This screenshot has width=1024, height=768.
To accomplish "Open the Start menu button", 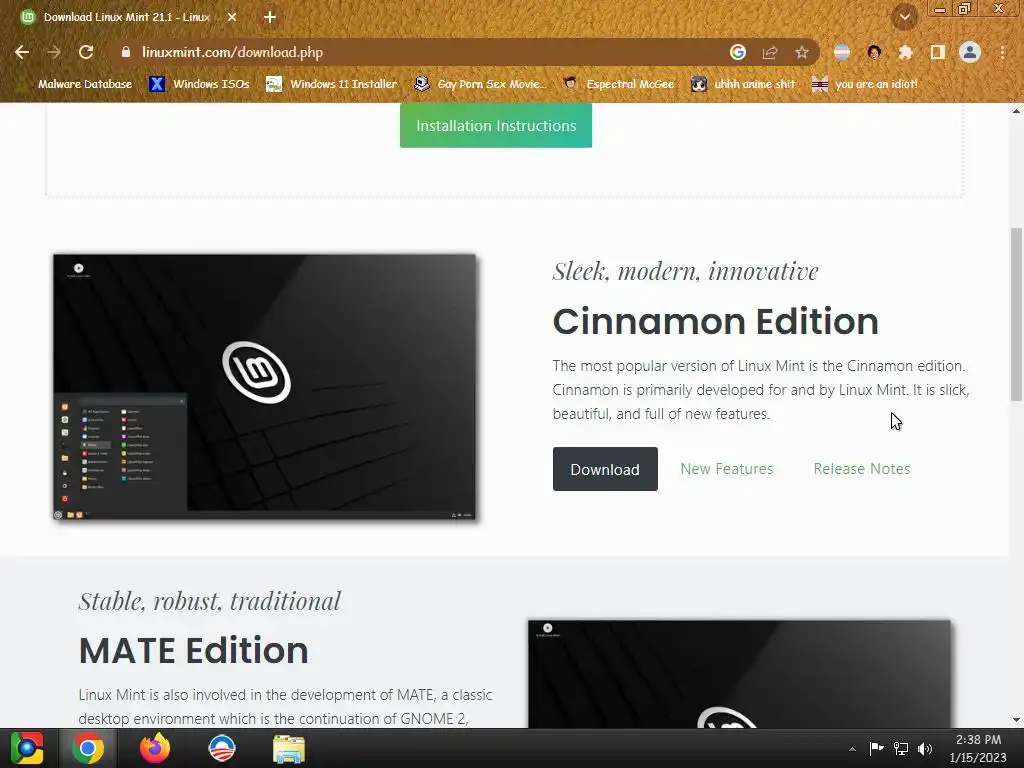I will 27,748.
